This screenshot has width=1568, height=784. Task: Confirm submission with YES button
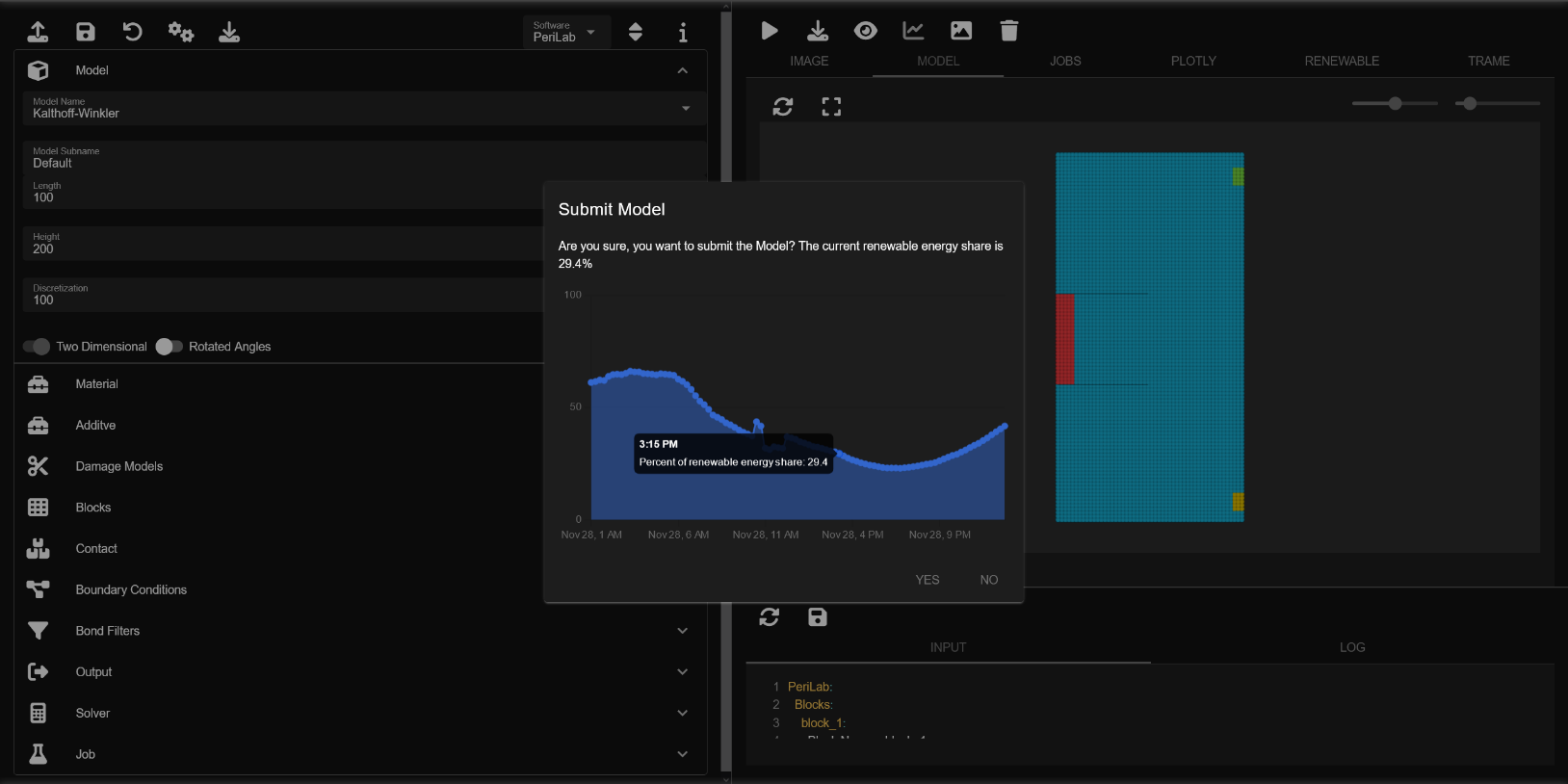pyautogui.click(x=927, y=580)
